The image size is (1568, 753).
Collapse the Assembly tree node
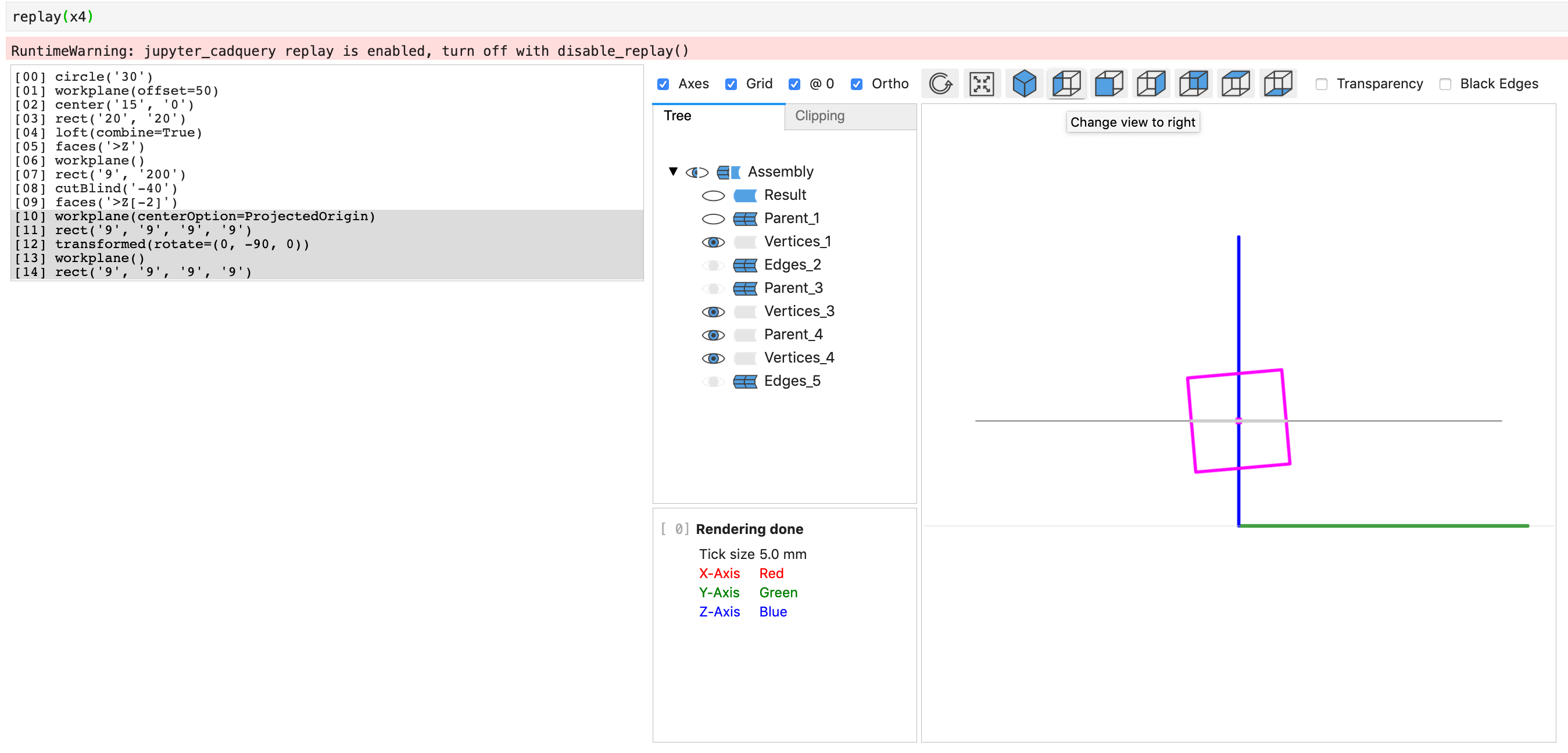pyautogui.click(x=672, y=171)
